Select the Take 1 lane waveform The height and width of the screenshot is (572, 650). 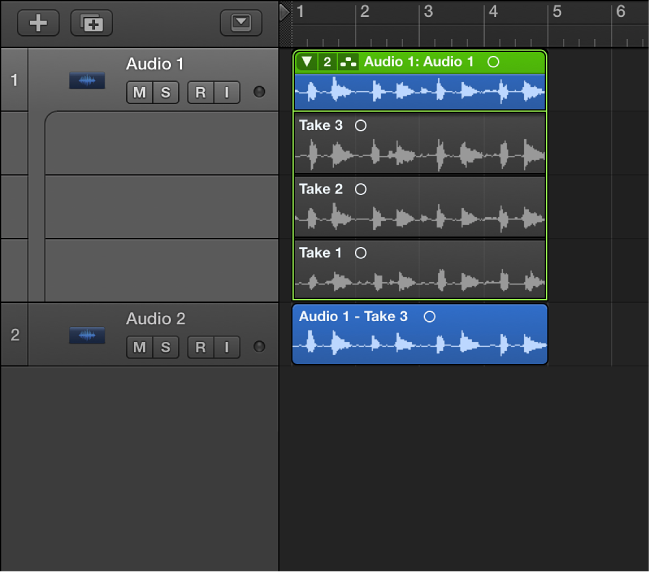coord(420,282)
